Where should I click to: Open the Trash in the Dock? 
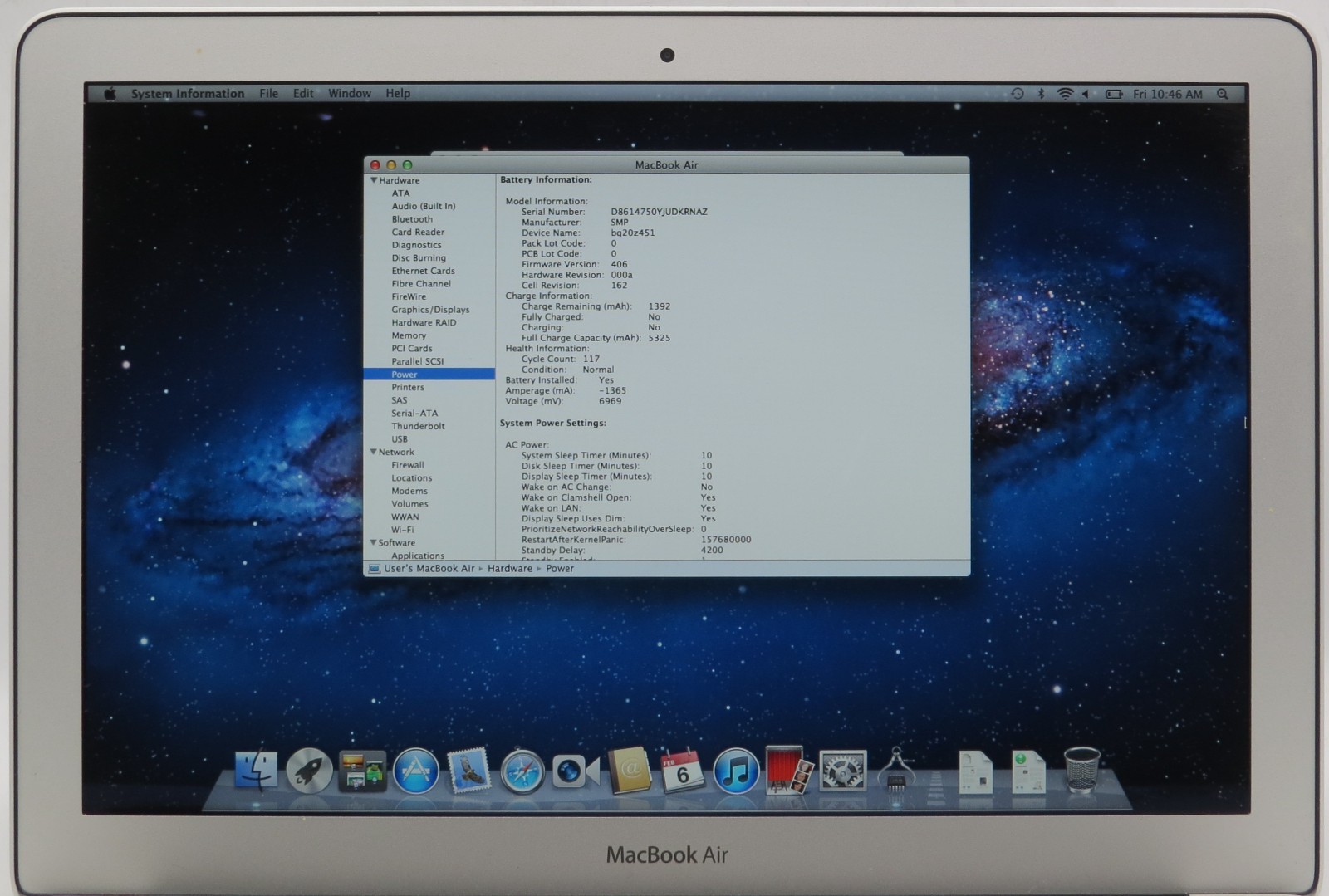tap(1081, 771)
